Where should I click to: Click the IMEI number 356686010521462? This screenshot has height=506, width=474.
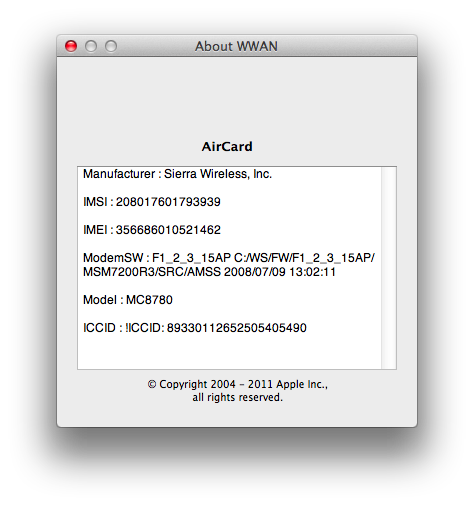[x=168, y=230]
